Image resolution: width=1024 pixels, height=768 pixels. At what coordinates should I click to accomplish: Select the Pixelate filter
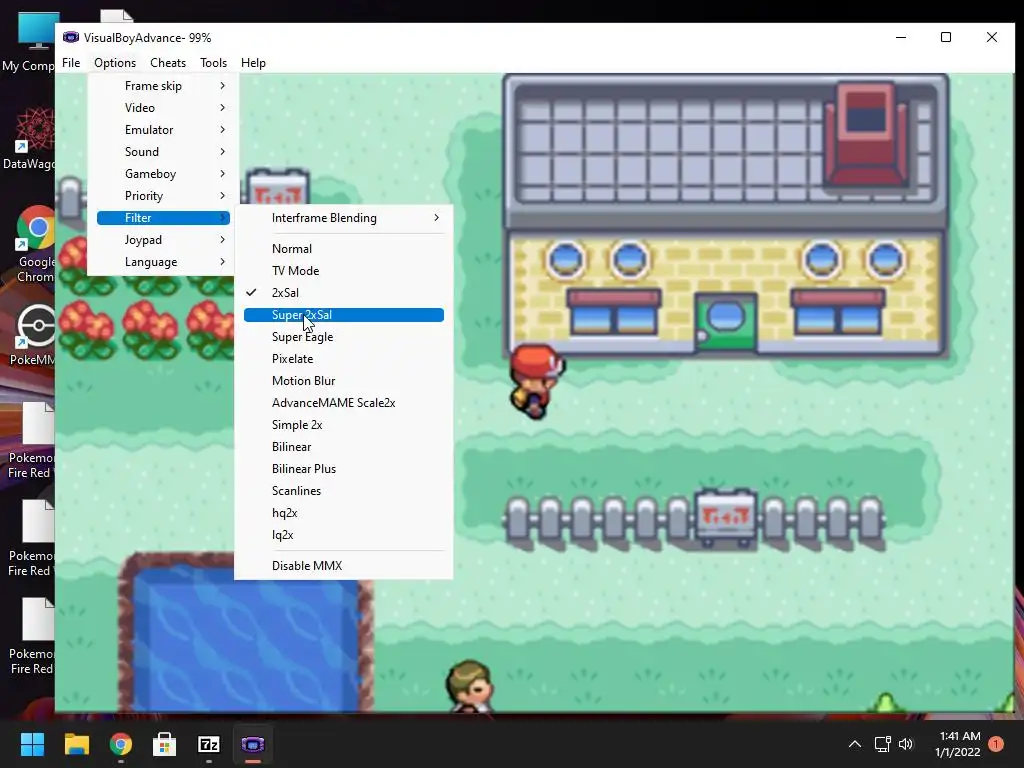[344, 359]
